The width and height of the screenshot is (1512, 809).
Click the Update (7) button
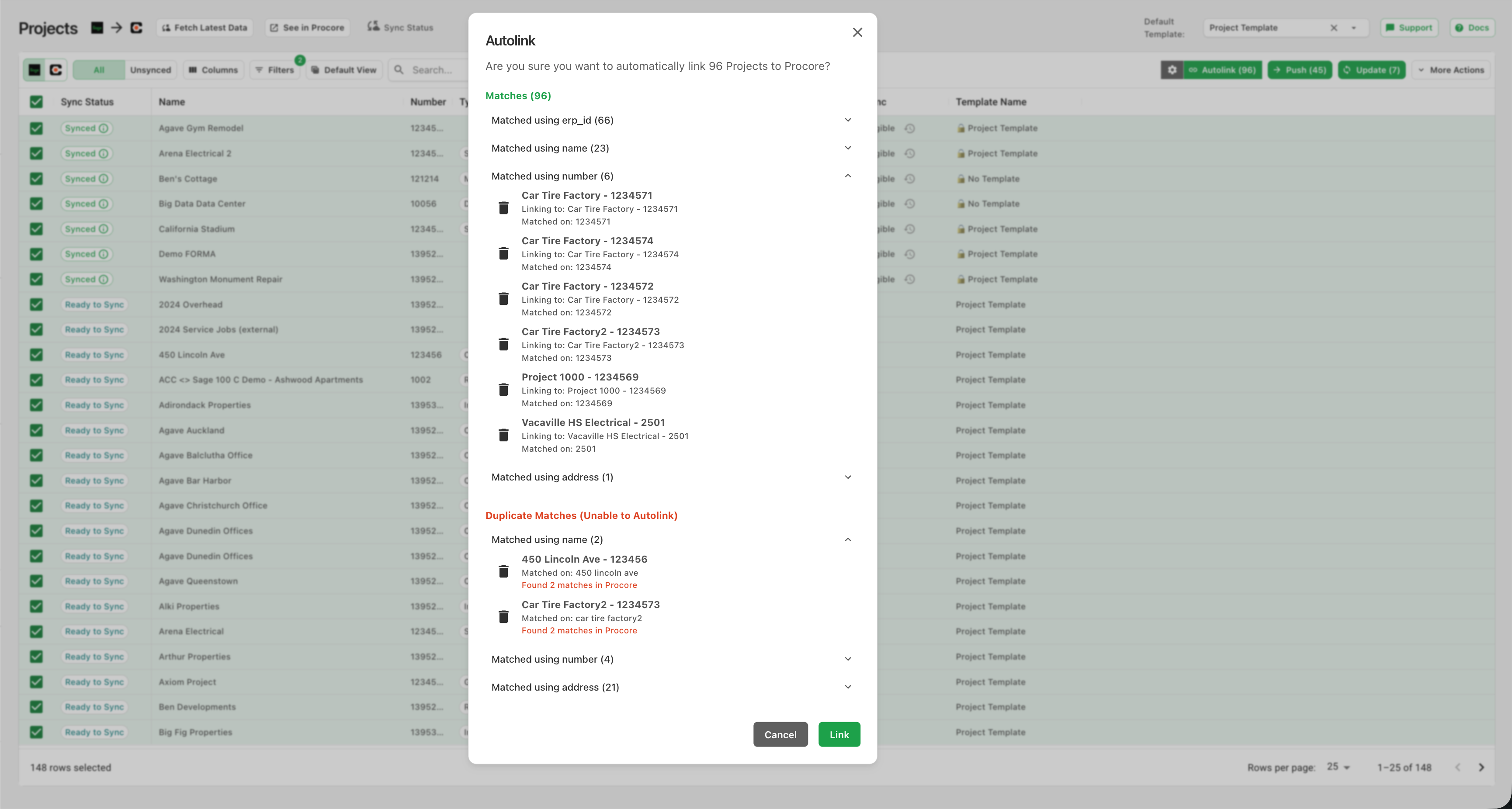click(x=1371, y=70)
